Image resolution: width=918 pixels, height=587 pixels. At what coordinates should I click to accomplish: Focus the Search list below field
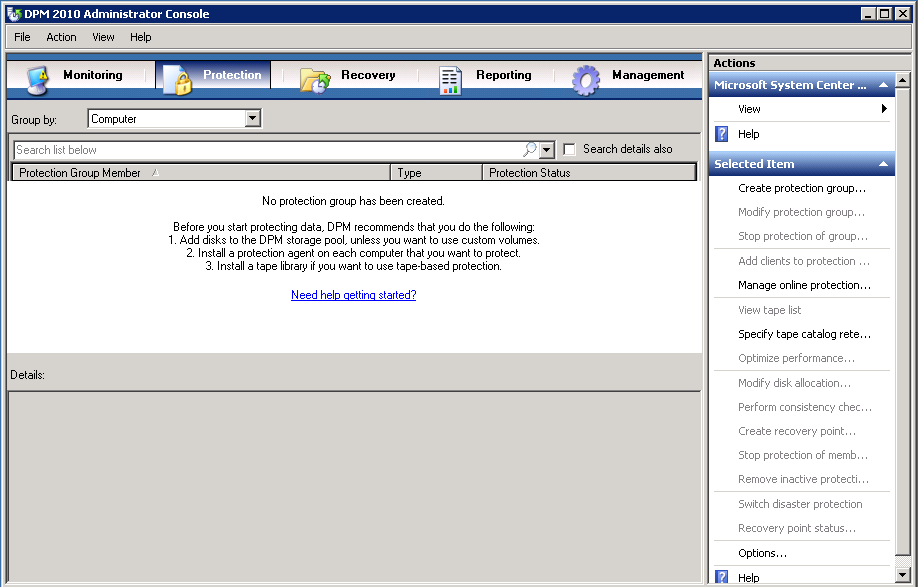click(x=268, y=150)
